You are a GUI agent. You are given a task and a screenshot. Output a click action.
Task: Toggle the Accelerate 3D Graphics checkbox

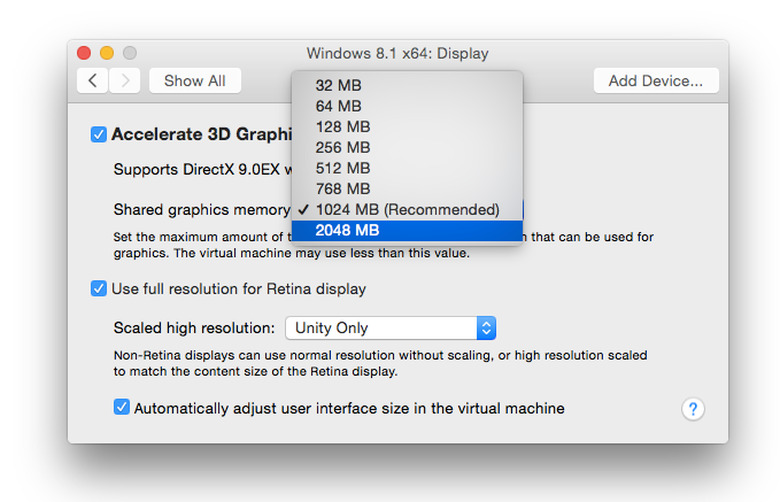coord(98,134)
